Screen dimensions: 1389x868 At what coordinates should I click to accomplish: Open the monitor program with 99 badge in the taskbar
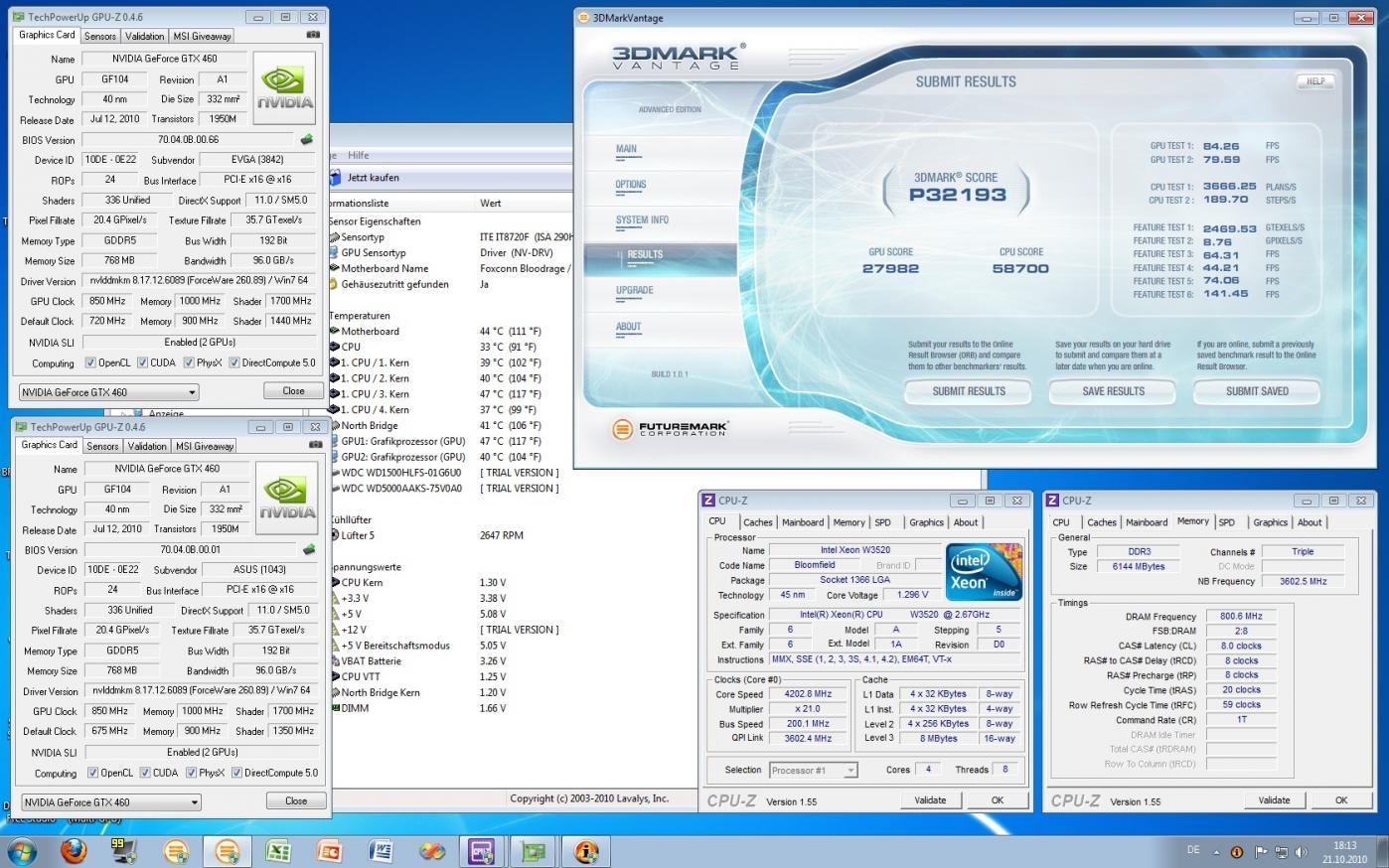124,851
